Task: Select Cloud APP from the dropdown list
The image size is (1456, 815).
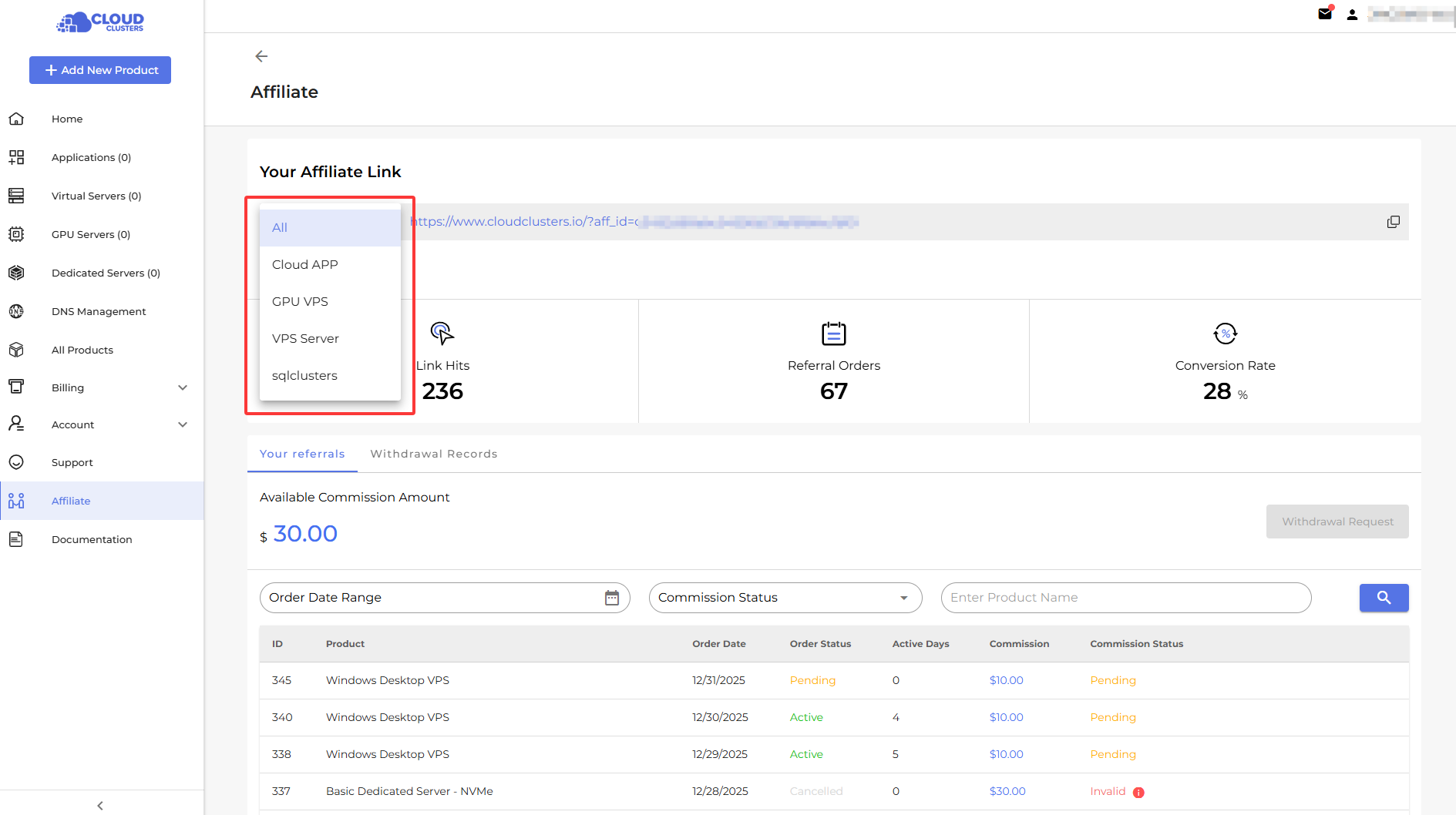Action: pos(305,264)
